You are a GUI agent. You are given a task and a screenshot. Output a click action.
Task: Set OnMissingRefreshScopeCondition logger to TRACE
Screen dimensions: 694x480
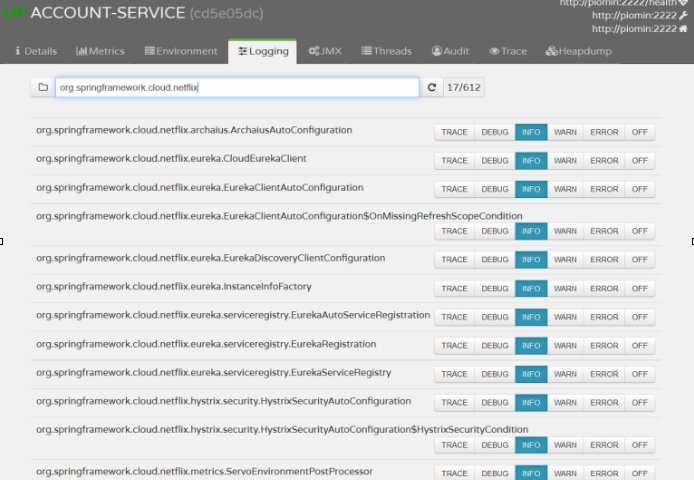pos(455,231)
